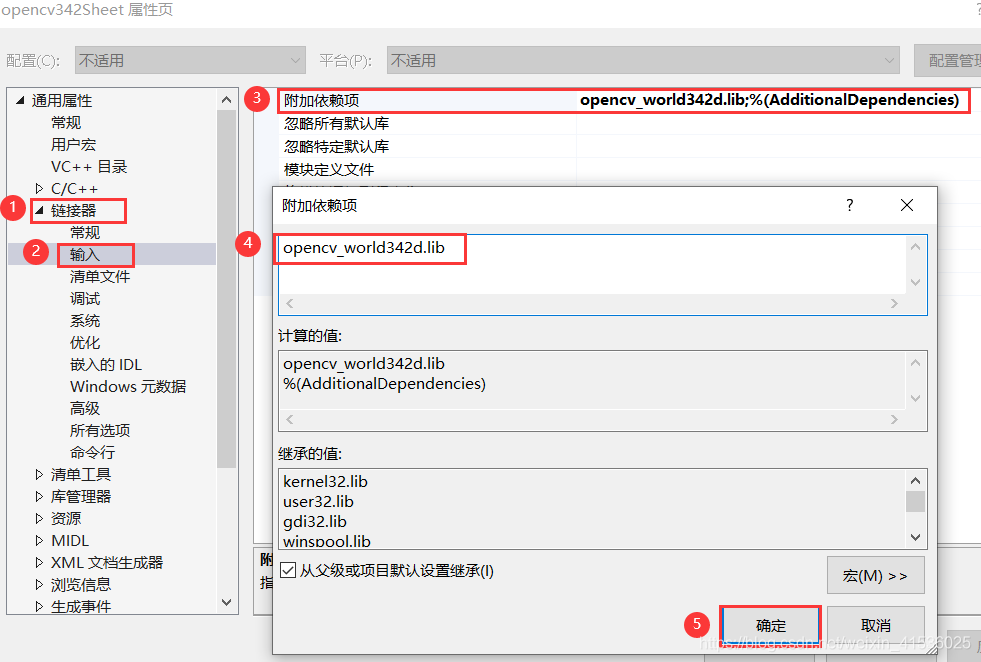The height and width of the screenshot is (662, 981).
Task: Select 所有选项 in the tree
Action: pyautogui.click(x=100, y=430)
